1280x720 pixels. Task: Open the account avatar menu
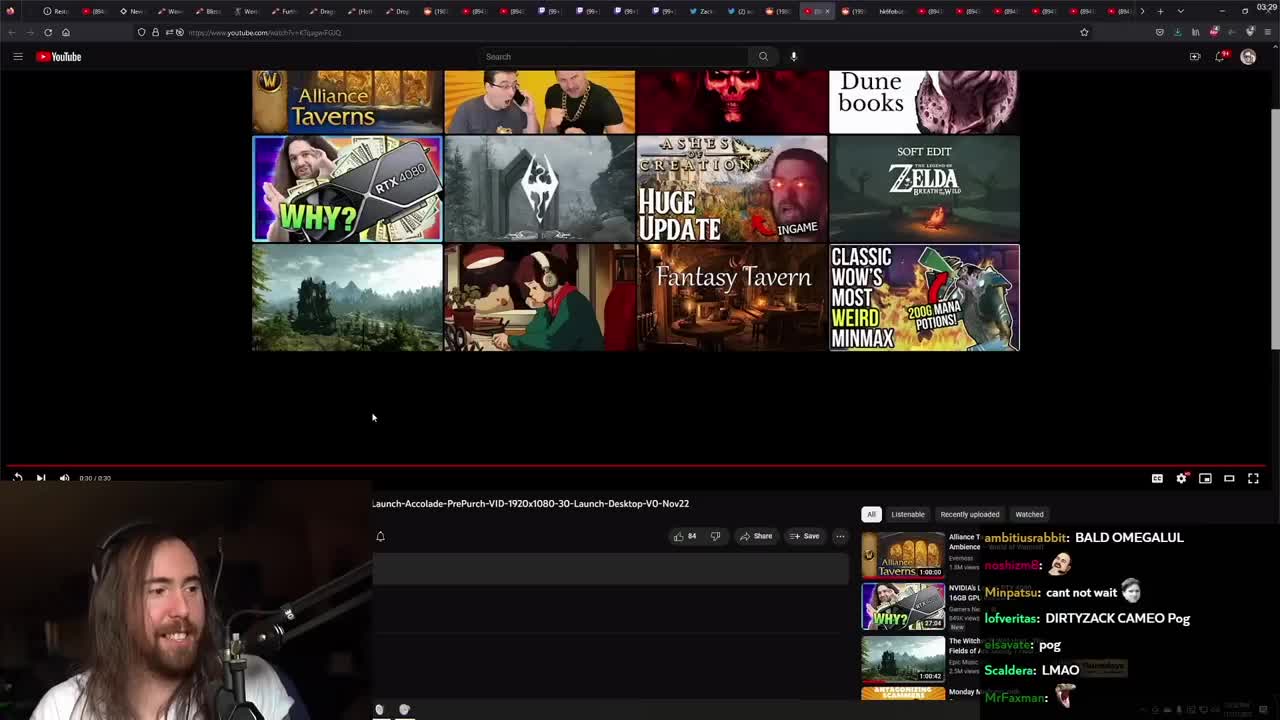point(1248,57)
